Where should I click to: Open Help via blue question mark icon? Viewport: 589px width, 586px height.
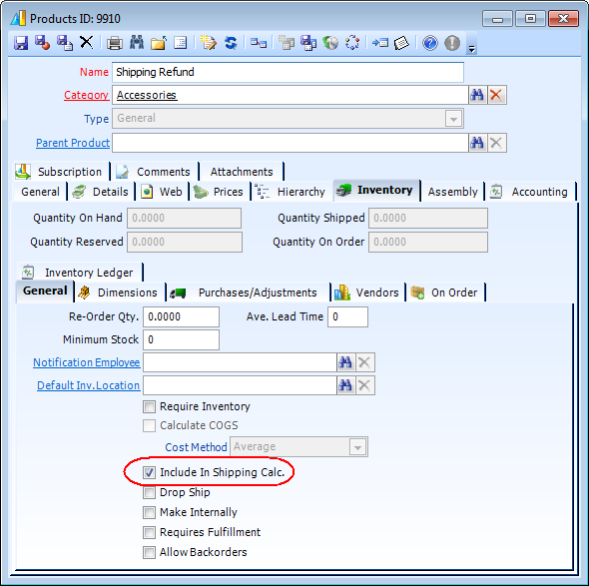tap(430, 43)
